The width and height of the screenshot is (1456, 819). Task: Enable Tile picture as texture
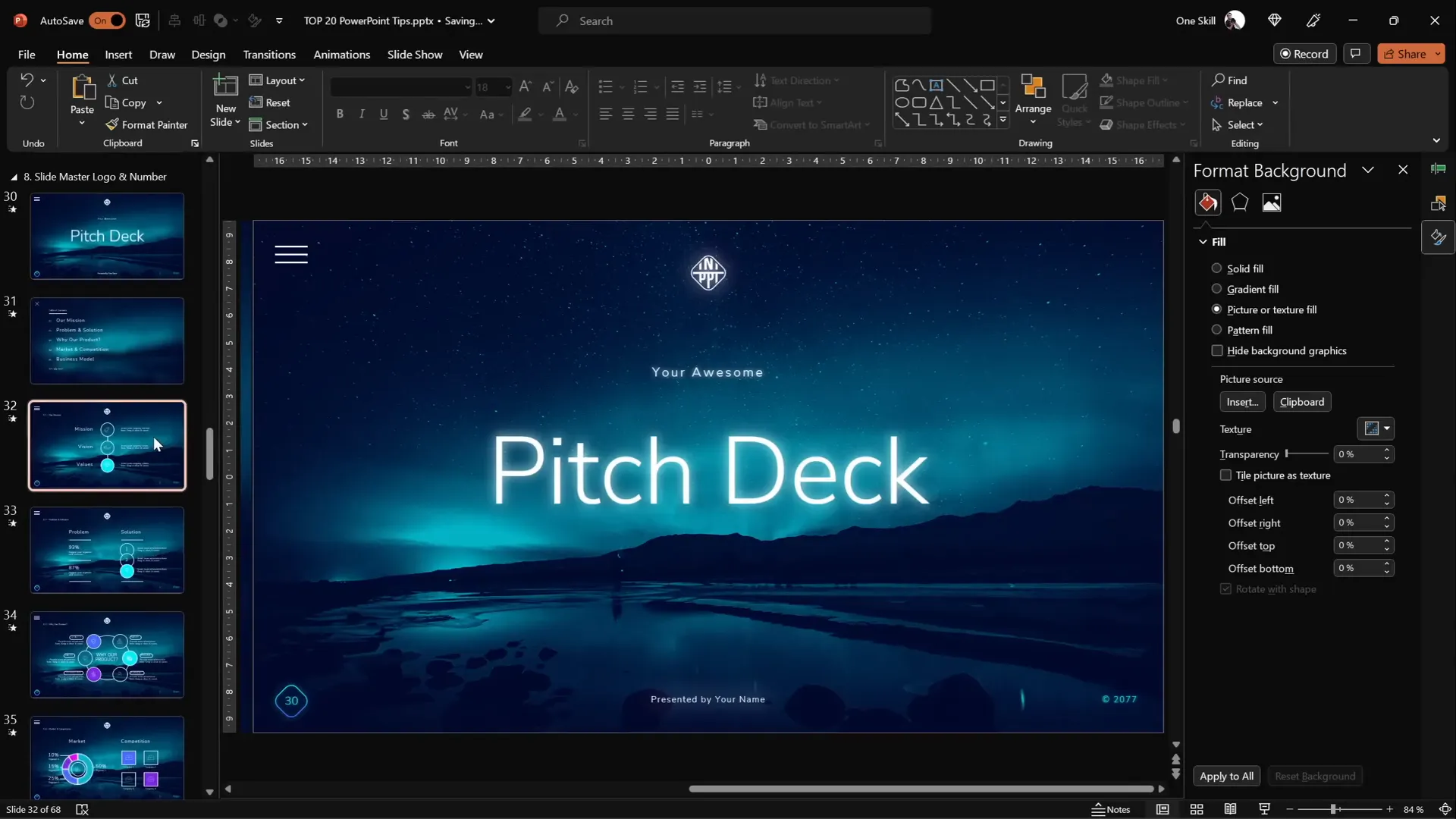pyautogui.click(x=1225, y=475)
